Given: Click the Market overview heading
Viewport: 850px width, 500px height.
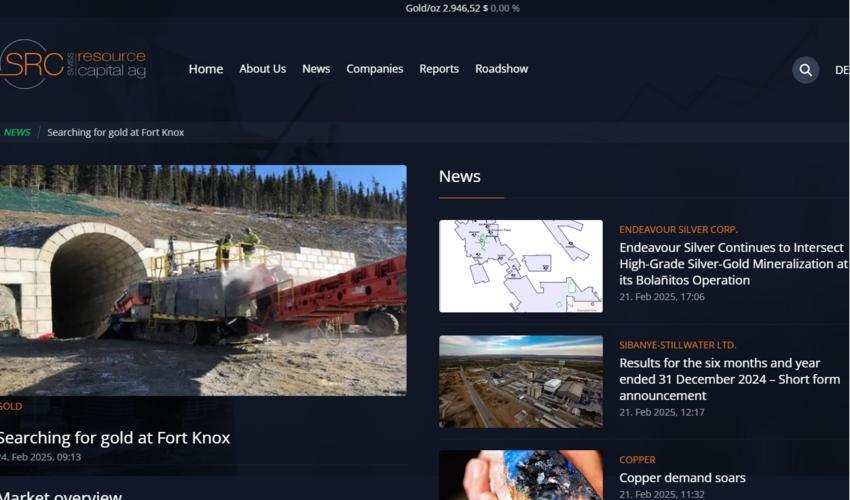Looking at the screenshot, I should (61, 495).
